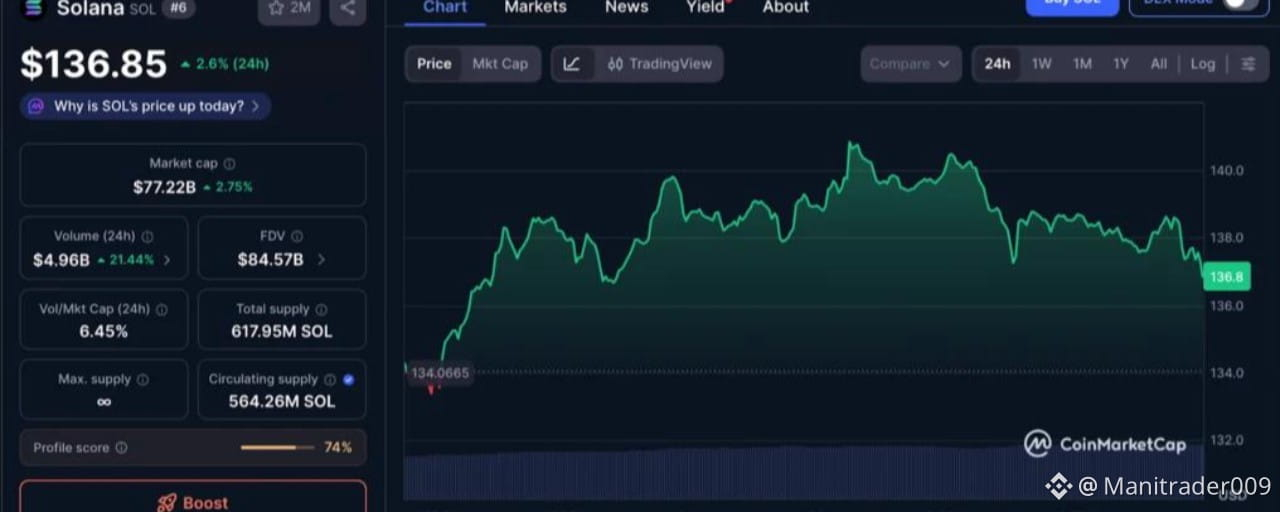Click the 140.0 axis label
1280x512 pixels.
click(1227, 170)
